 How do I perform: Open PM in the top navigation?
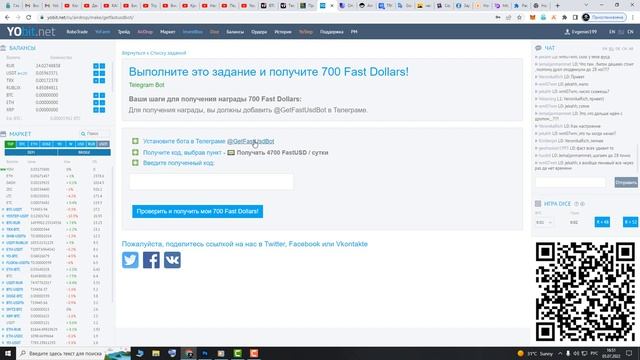354,32
